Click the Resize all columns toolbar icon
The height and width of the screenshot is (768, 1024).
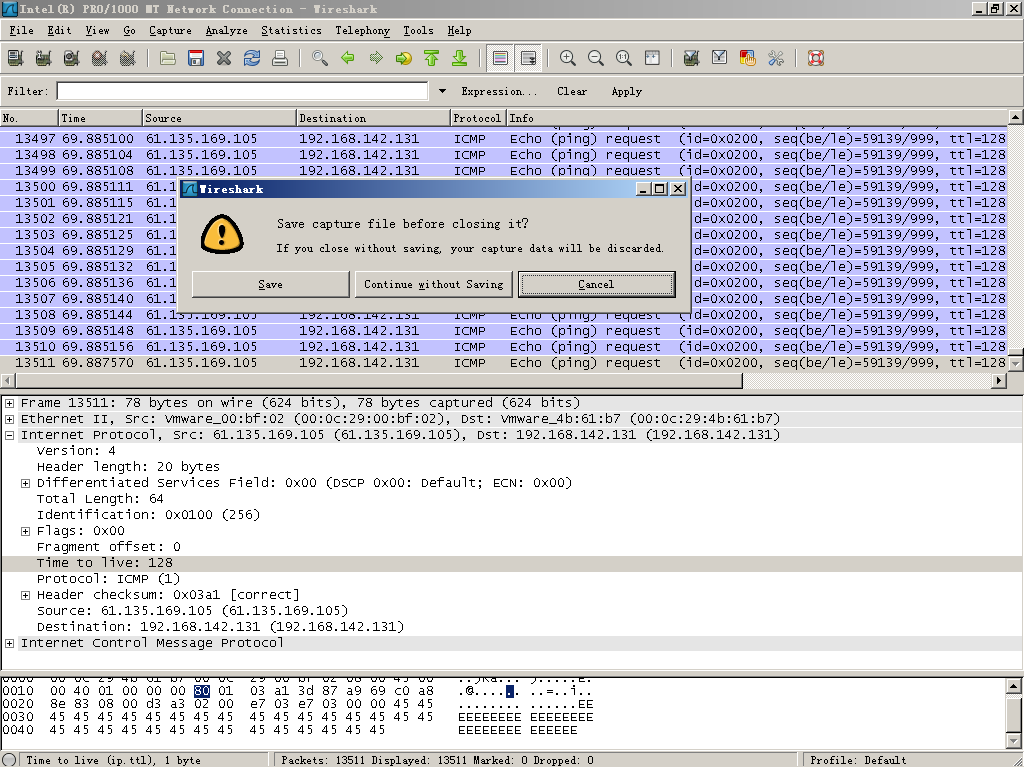click(652, 58)
